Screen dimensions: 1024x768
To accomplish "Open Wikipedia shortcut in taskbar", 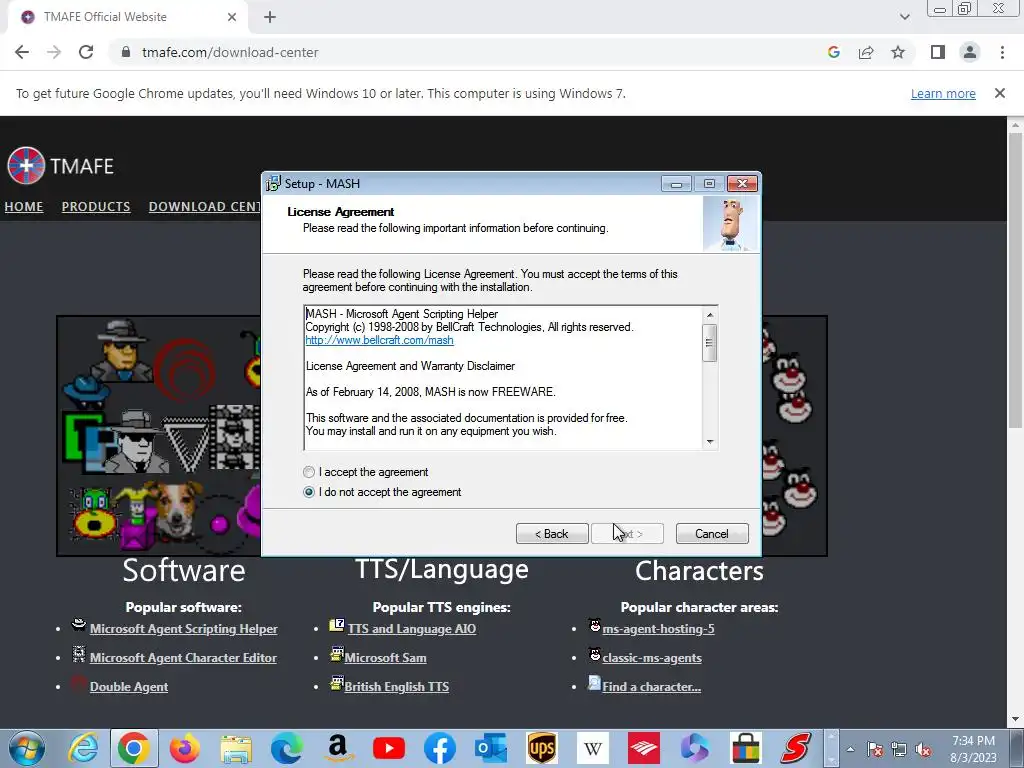I will 592,748.
